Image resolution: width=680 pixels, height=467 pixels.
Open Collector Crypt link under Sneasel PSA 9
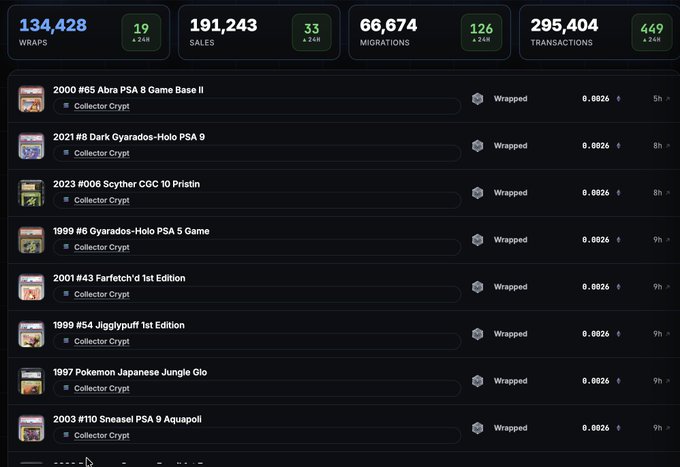(x=101, y=435)
